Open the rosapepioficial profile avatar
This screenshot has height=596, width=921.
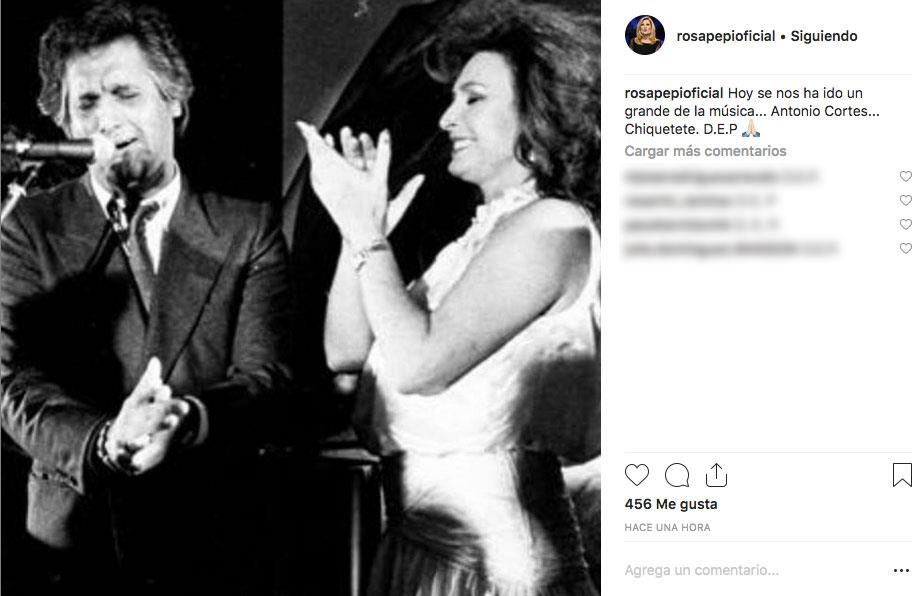645,36
